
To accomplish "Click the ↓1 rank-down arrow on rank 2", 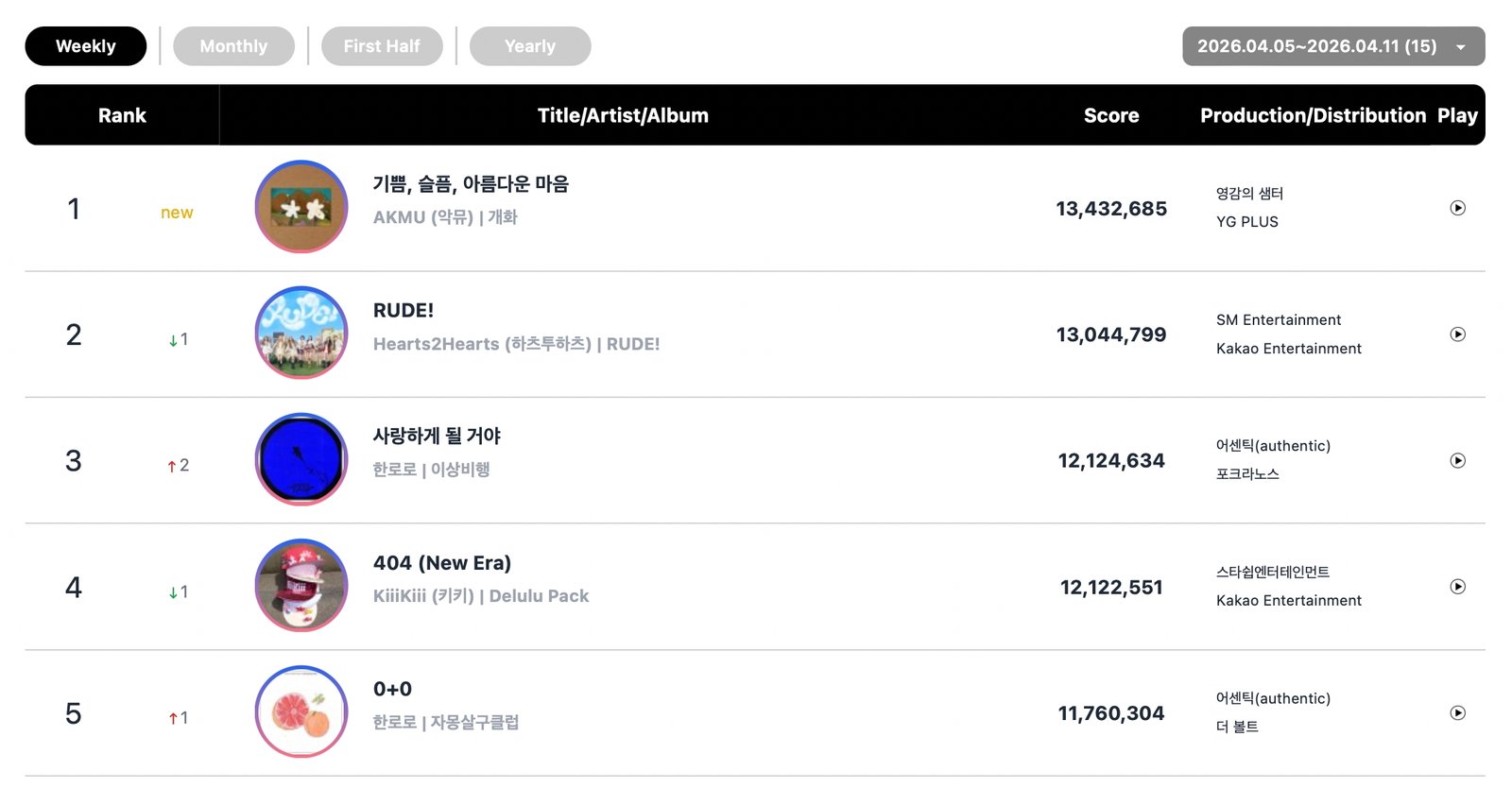I will pos(177,339).
